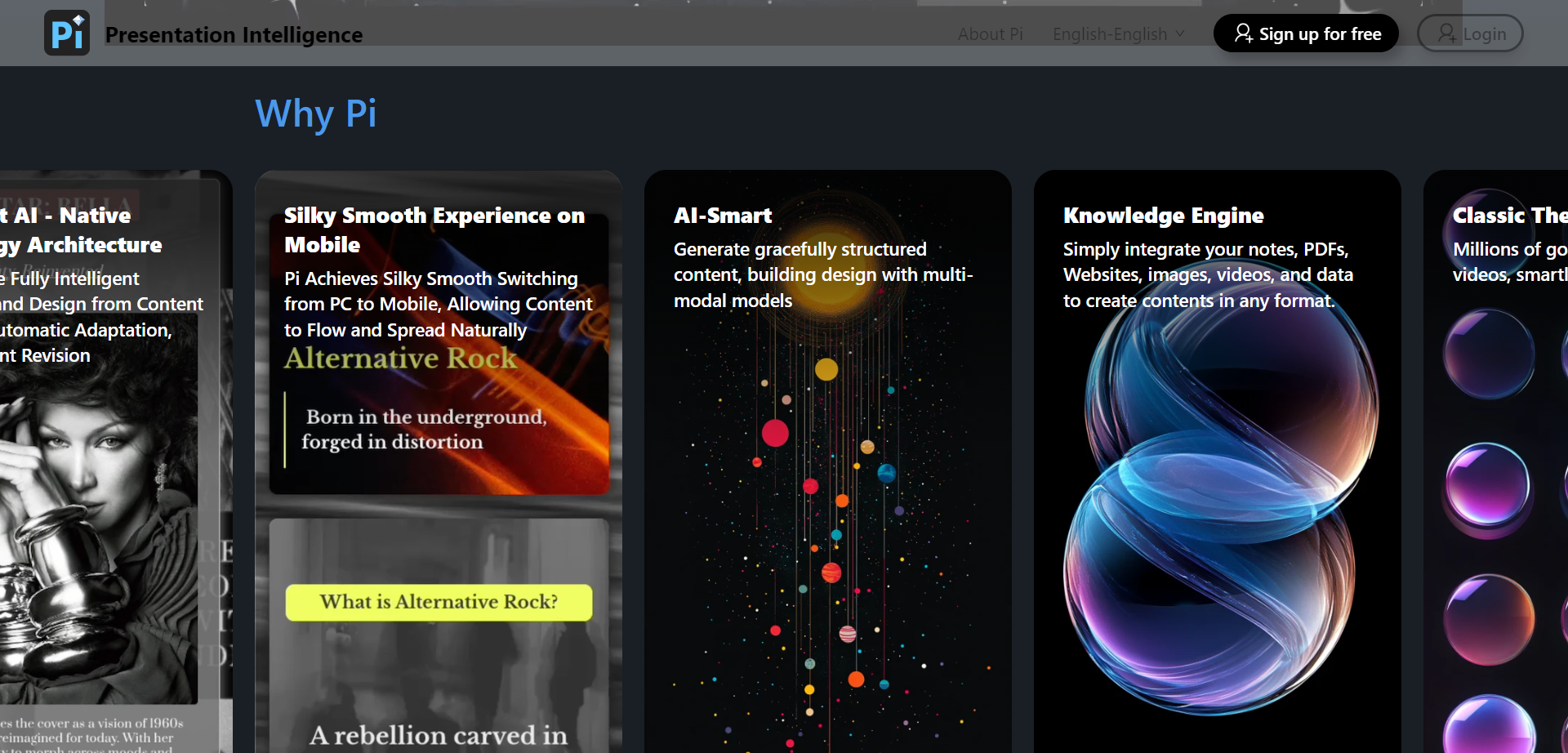Click the A rebellion carved in text

point(439,735)
